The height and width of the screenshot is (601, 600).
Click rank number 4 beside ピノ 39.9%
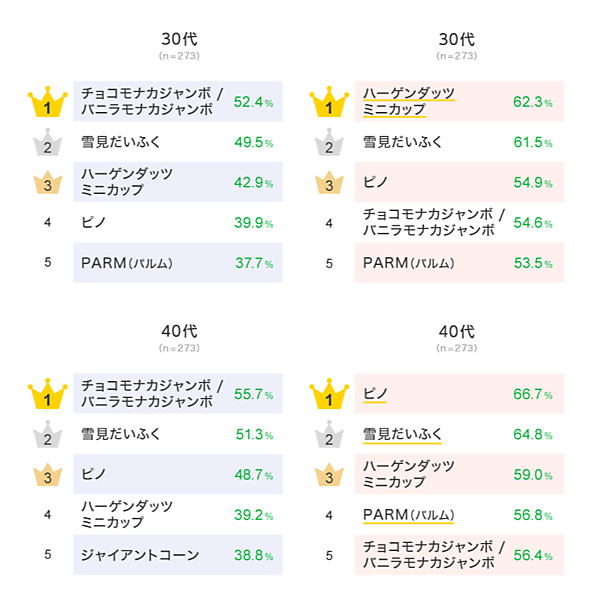pyautogui.click(x=47, y=223)
